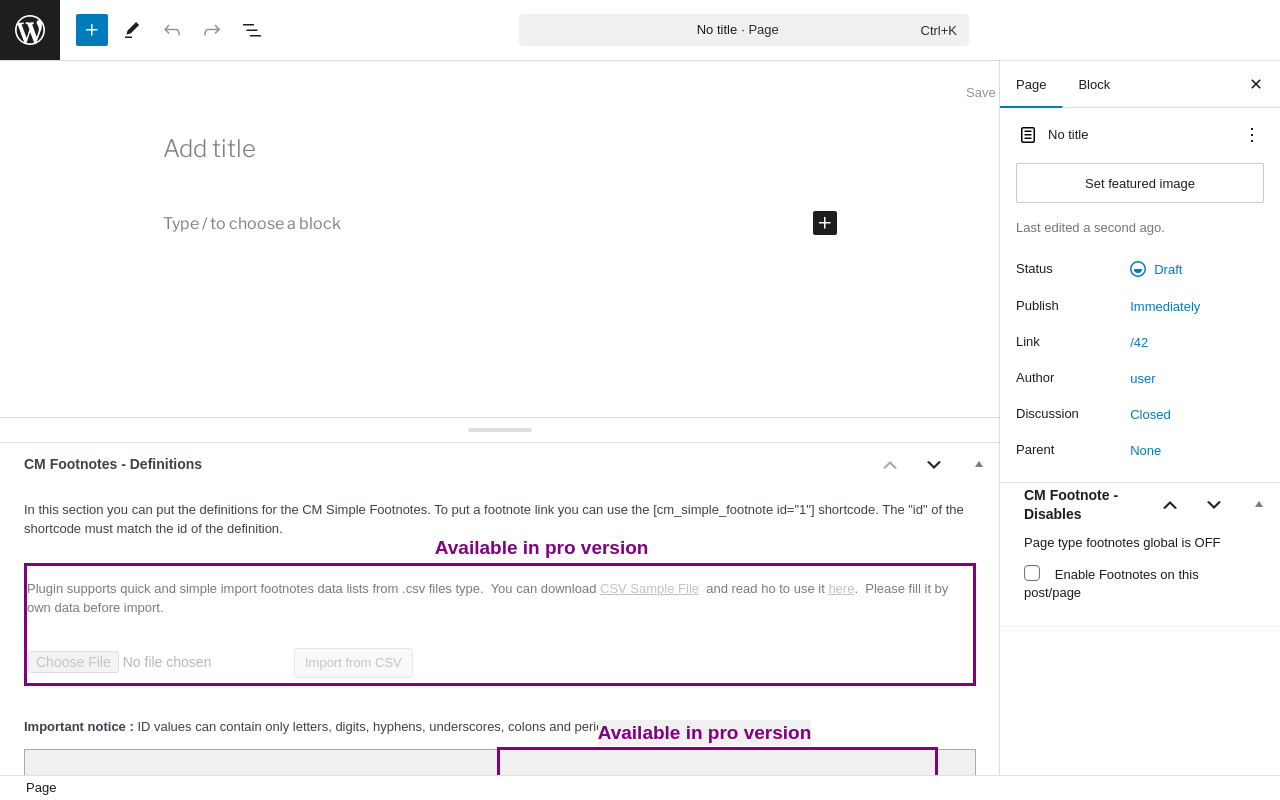Collapse the CM Footnotes Definitions panel
This screenshot has height=800, width=1280.
pos(979,465)
